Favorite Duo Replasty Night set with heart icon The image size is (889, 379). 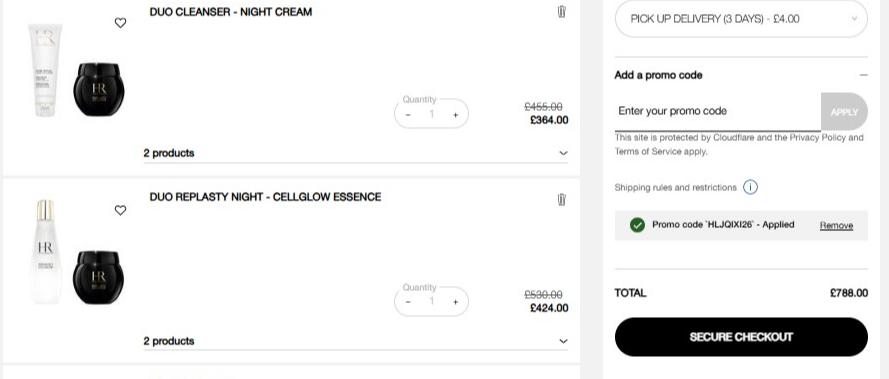(120, 210)
